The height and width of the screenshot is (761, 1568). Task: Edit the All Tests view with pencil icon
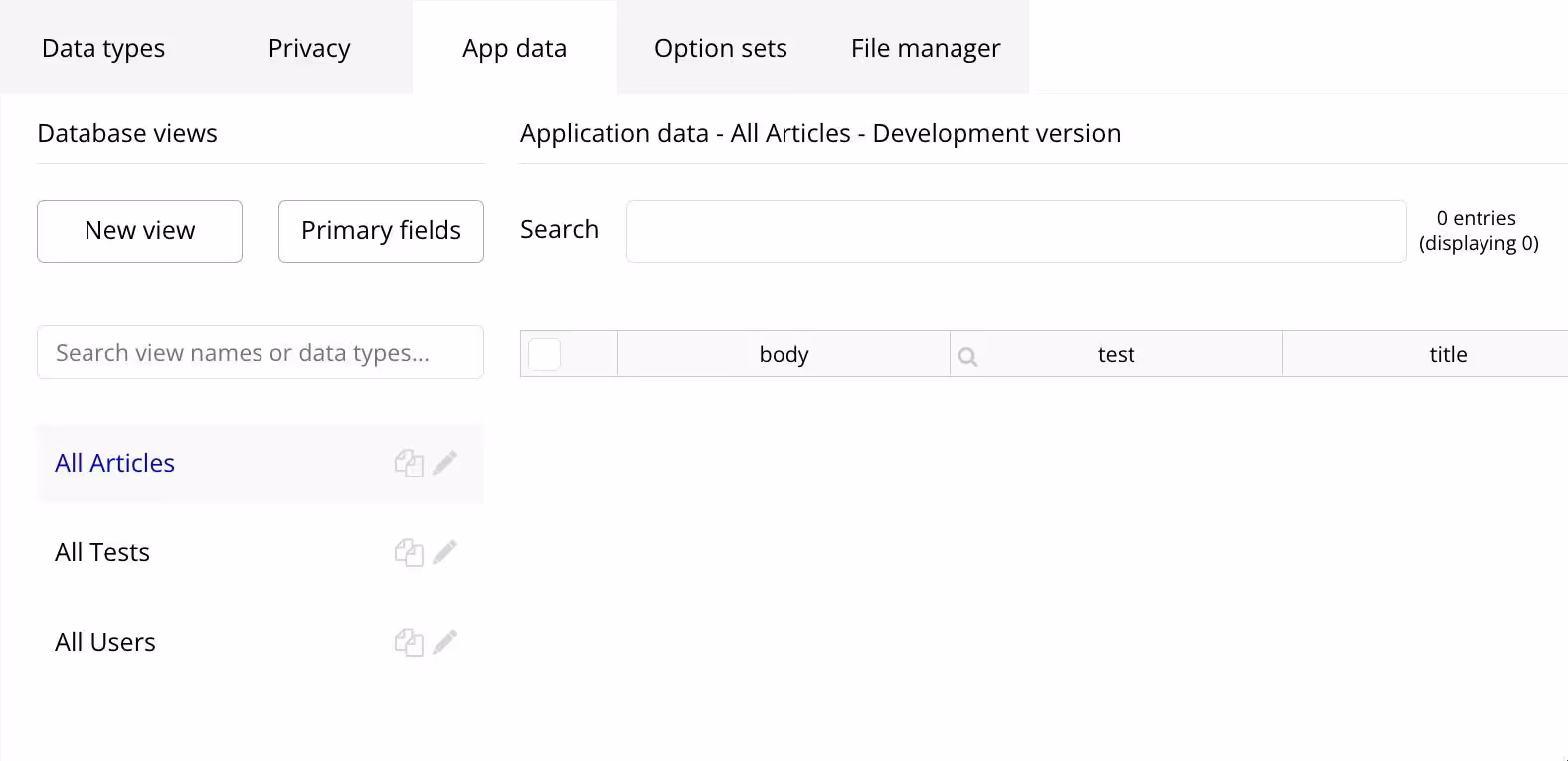point(445,552)
